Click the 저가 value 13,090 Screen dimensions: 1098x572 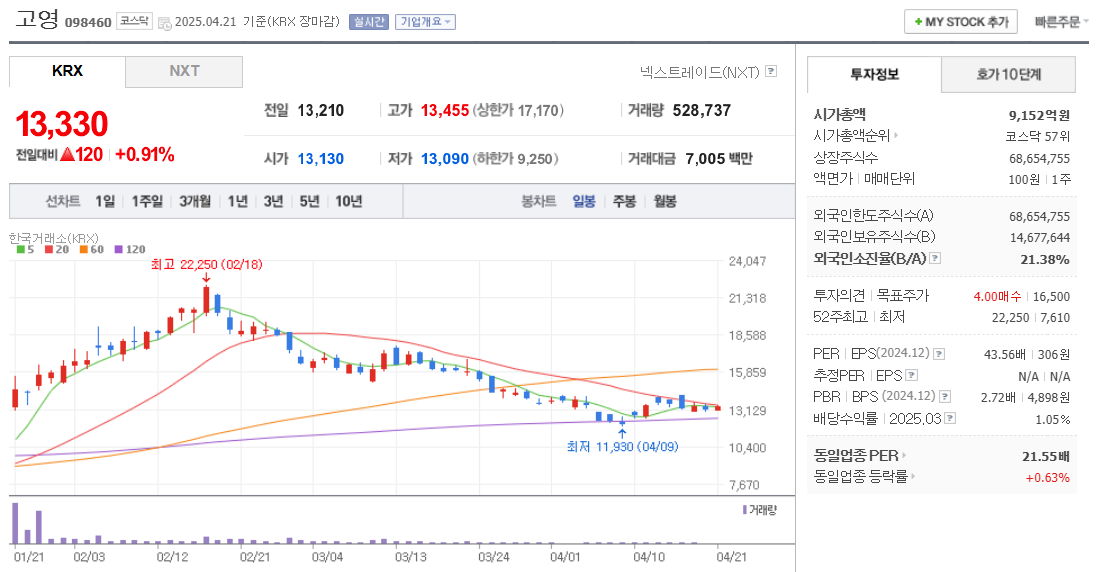(x=445, y=159)
